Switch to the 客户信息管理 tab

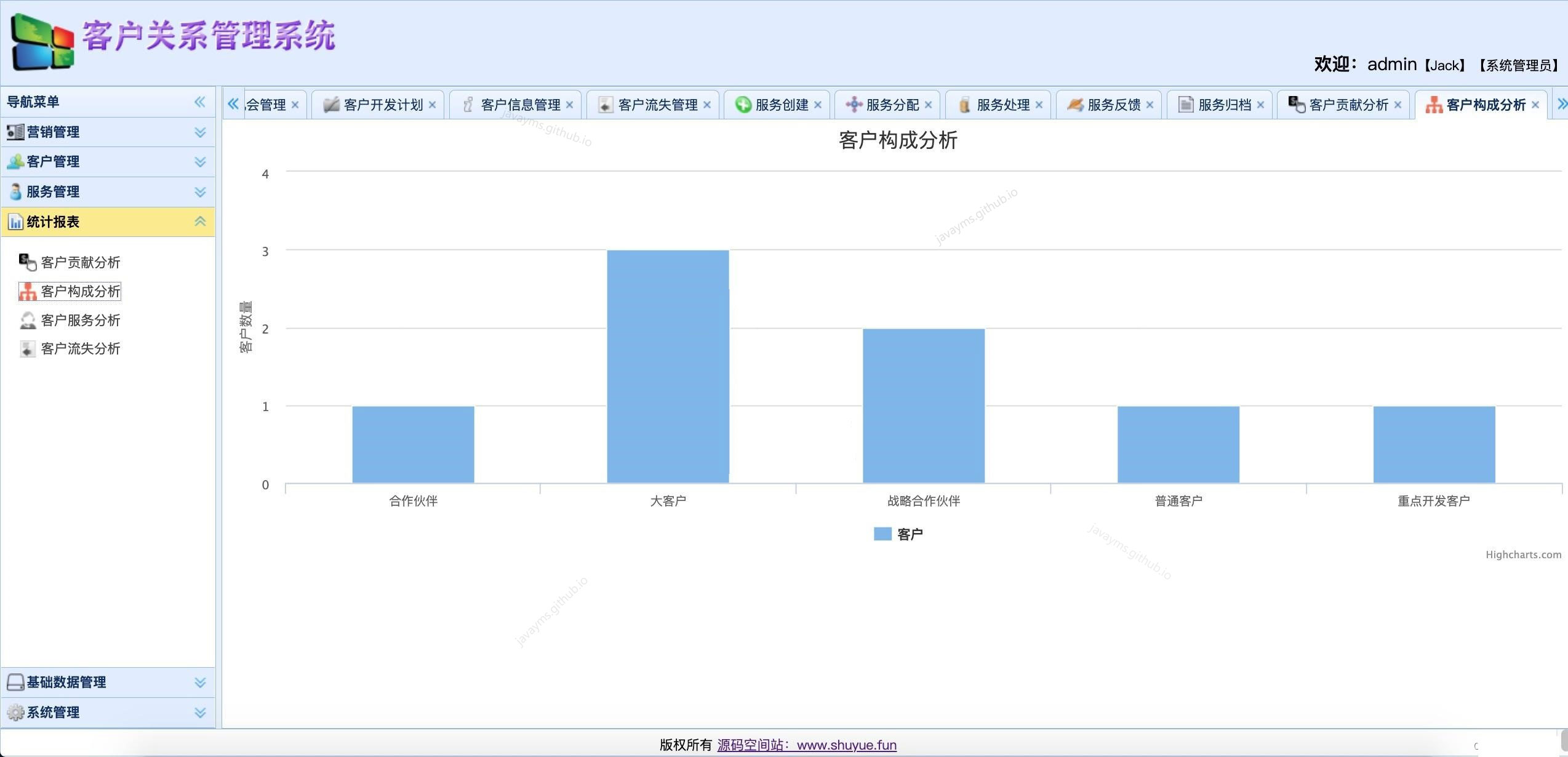(x=520, y=105)
